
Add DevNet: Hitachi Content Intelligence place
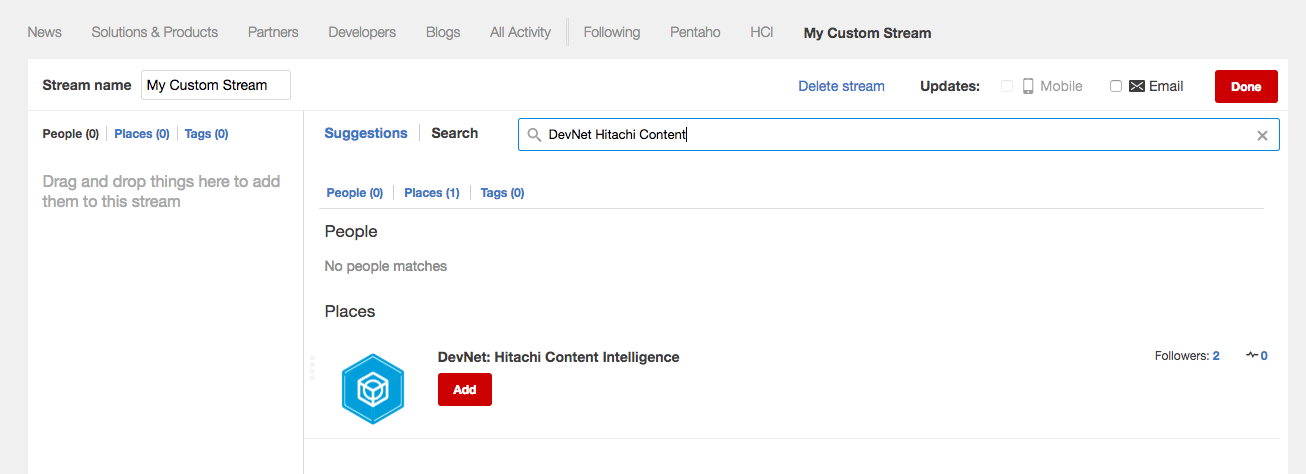pos(465,389)
